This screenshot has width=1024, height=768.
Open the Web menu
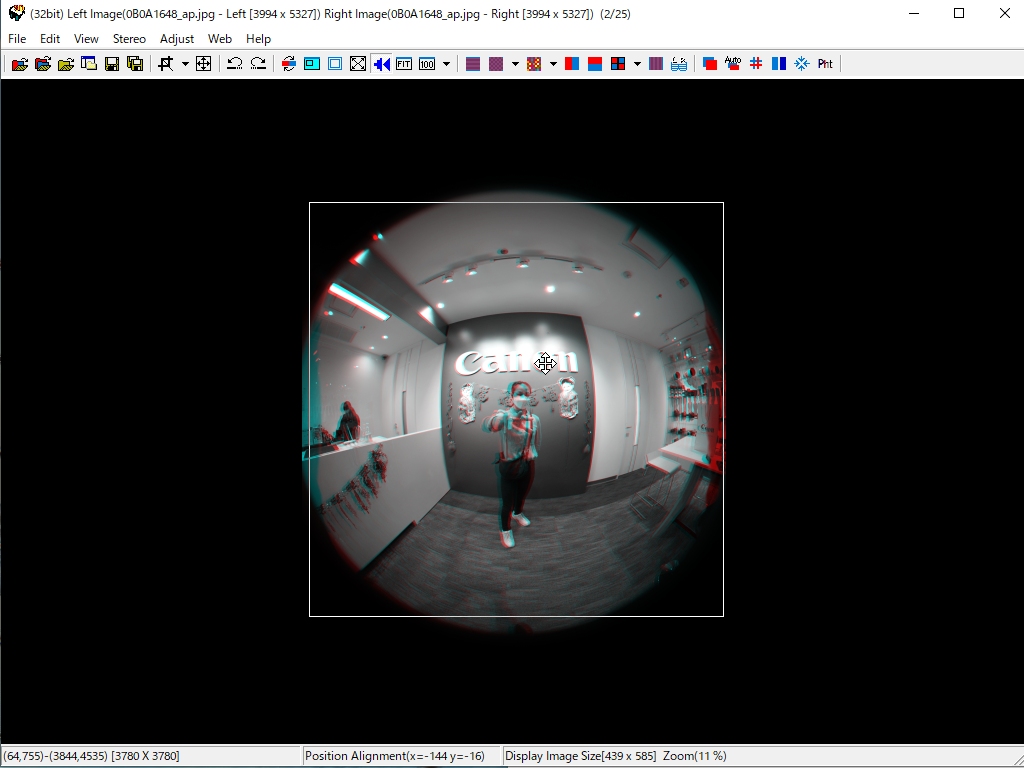220,39
